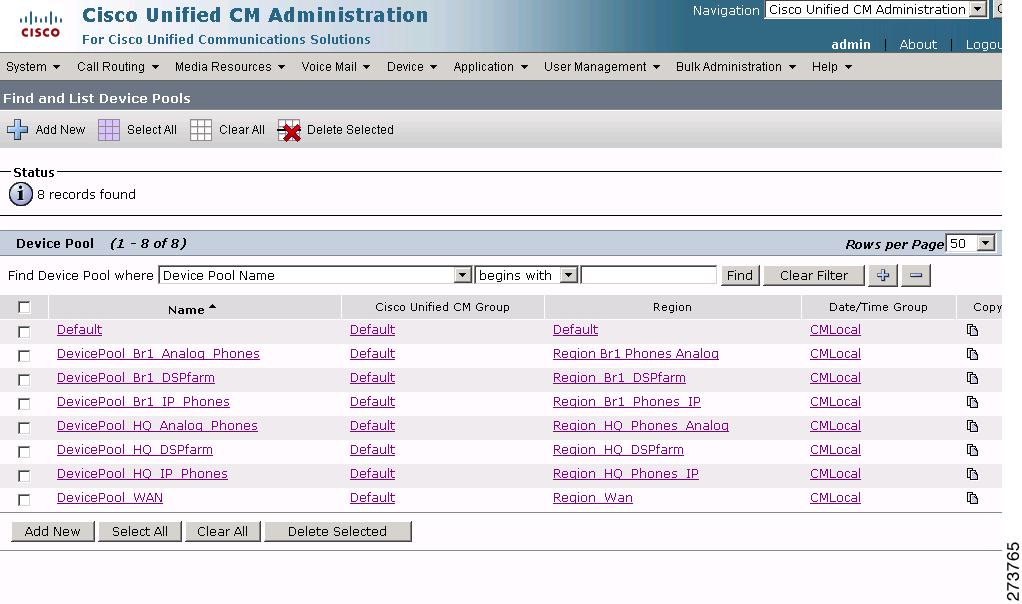Copy DevicePool_Br1_IP_Phones using its copy icon
The image size is (1022, 604).
click(x=972, y=402)
